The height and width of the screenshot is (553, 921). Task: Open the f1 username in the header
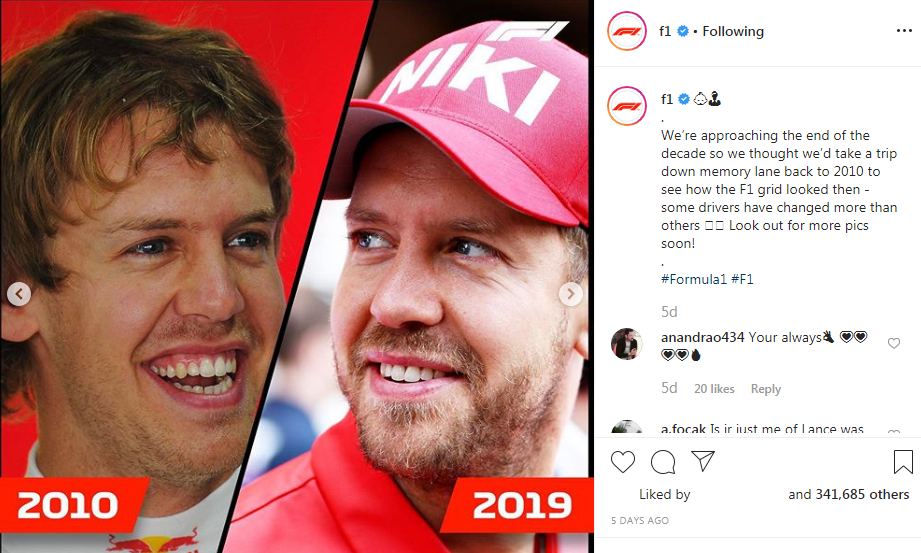665,31
